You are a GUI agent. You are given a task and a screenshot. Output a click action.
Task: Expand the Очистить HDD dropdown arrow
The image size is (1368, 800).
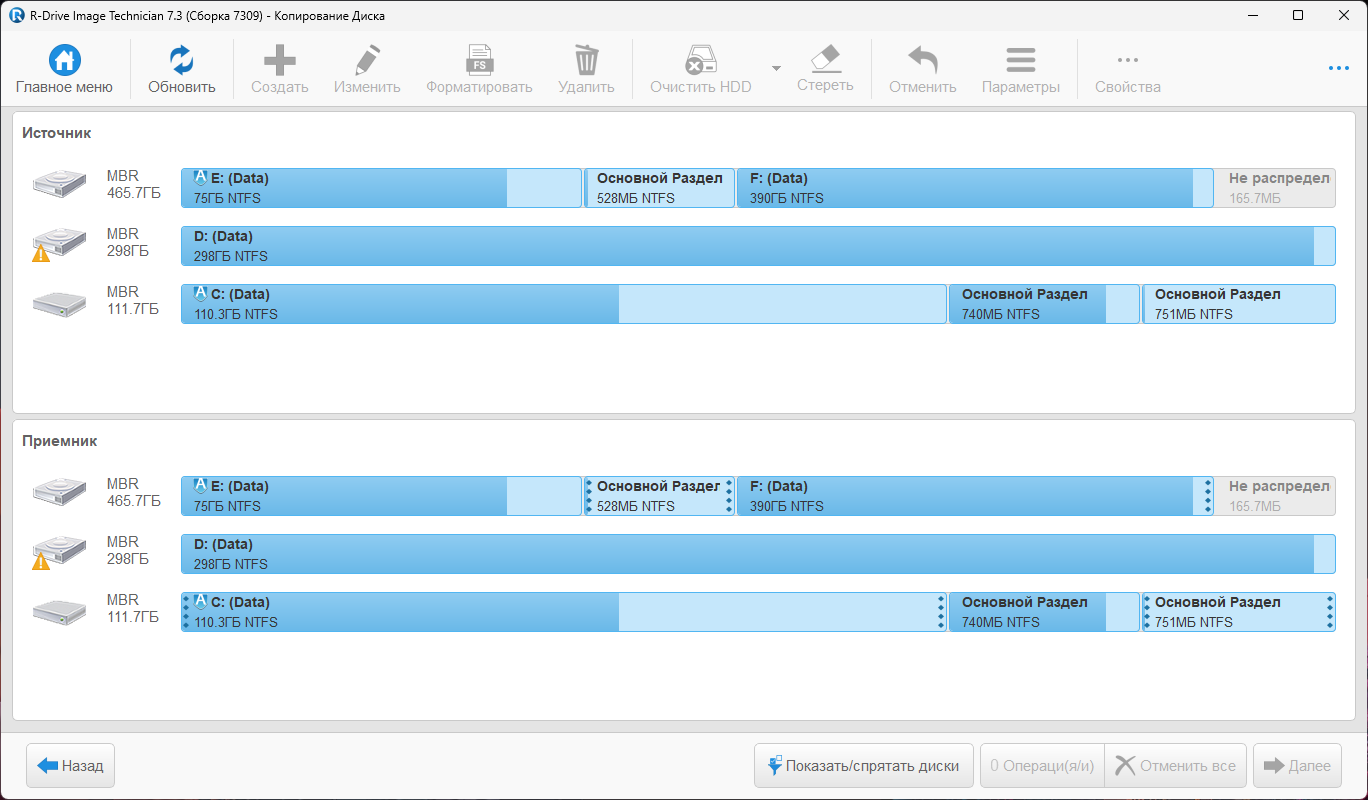pyautogui.click(x=776, y=68)
